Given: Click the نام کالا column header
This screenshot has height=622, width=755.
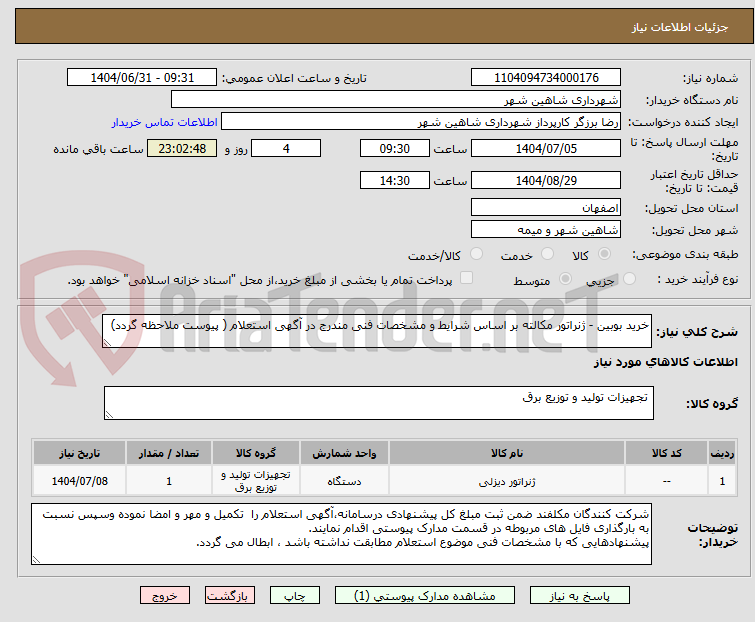Looking at the screenshot, I should coord(507,453).
